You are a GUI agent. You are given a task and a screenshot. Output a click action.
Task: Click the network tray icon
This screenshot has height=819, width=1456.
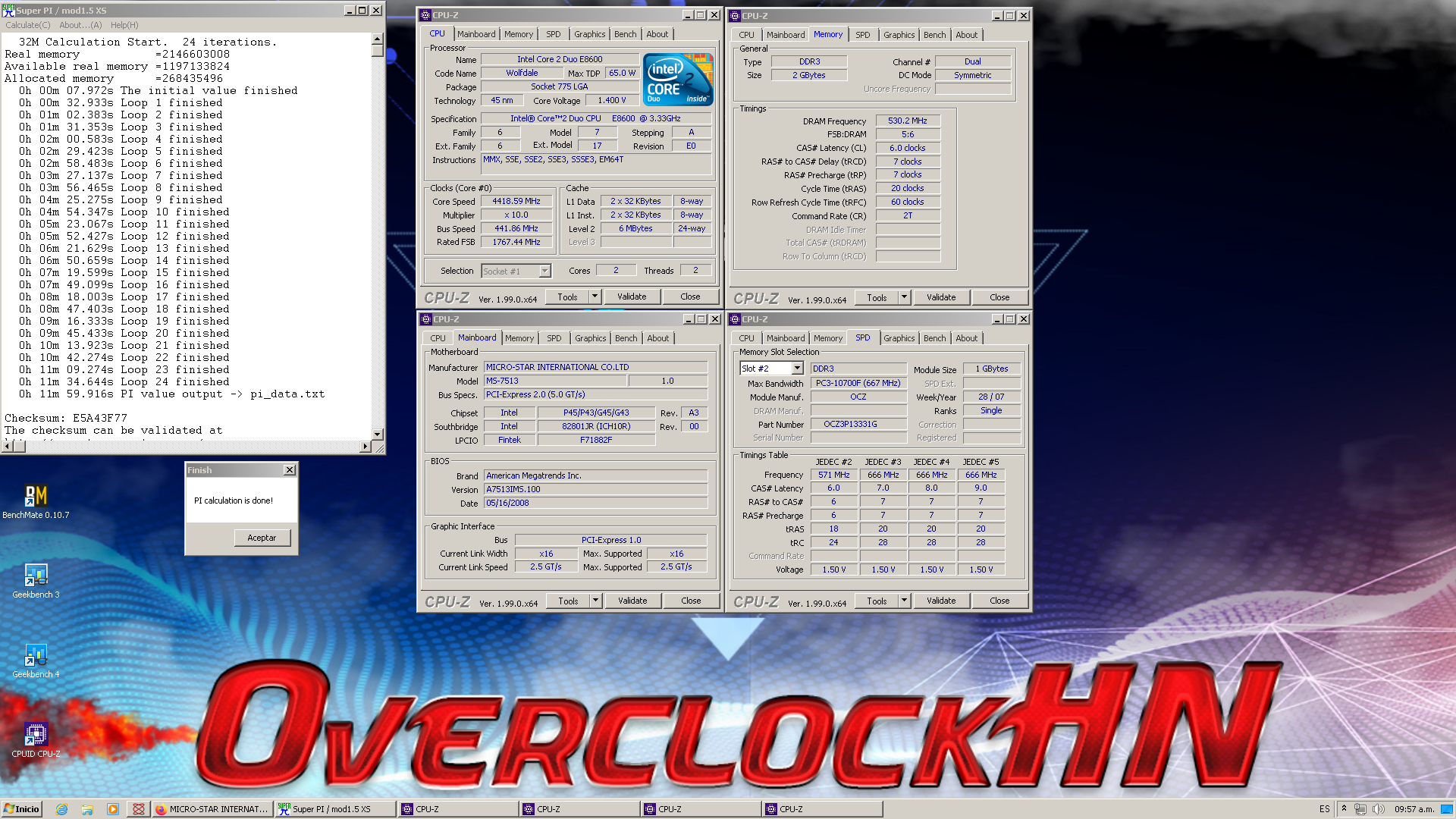pos(1360,809)
